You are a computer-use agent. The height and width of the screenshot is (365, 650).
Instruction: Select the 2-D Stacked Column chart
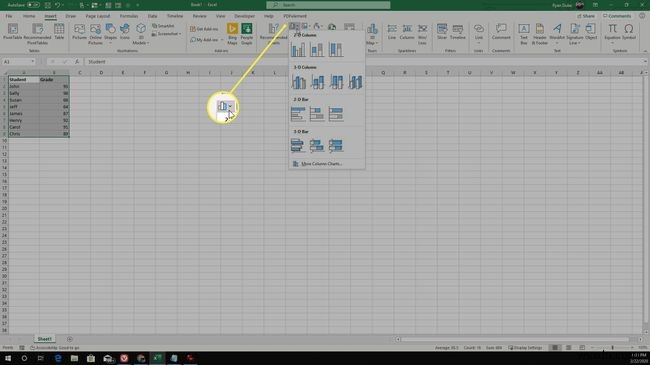[x=317, y=50]
